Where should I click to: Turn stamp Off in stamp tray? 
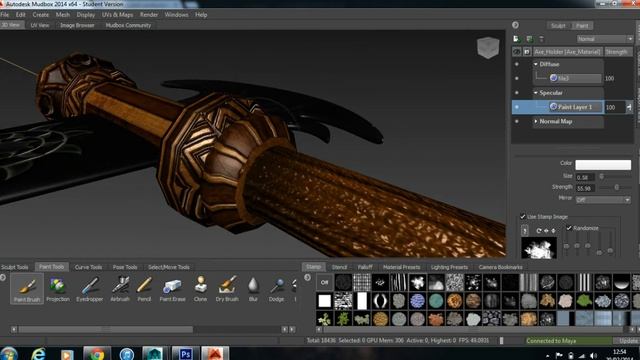324,282
